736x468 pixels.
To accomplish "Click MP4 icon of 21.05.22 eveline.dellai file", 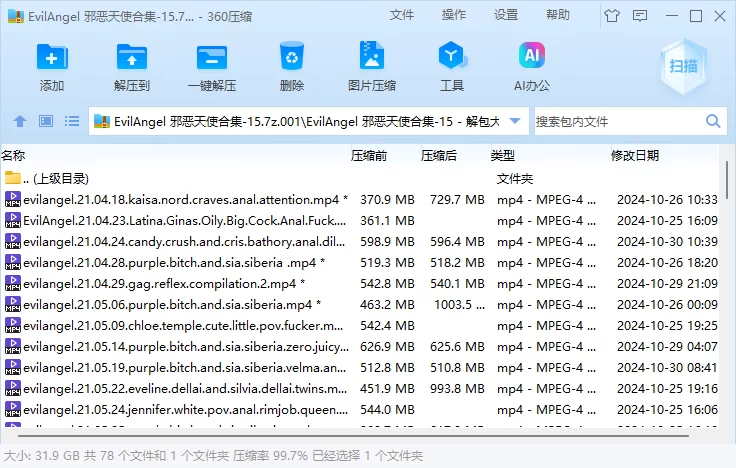I will pyautogui.click(x=13, y=388).
